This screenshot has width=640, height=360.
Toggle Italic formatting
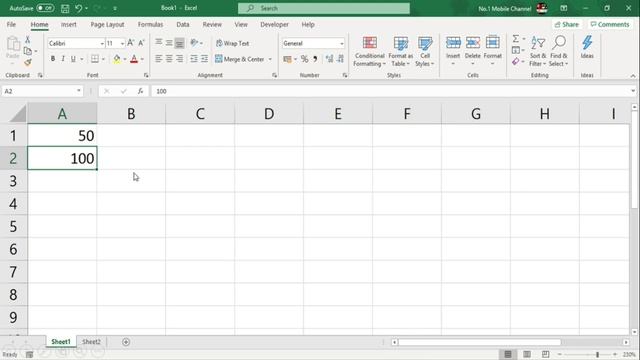coord(63,59)
